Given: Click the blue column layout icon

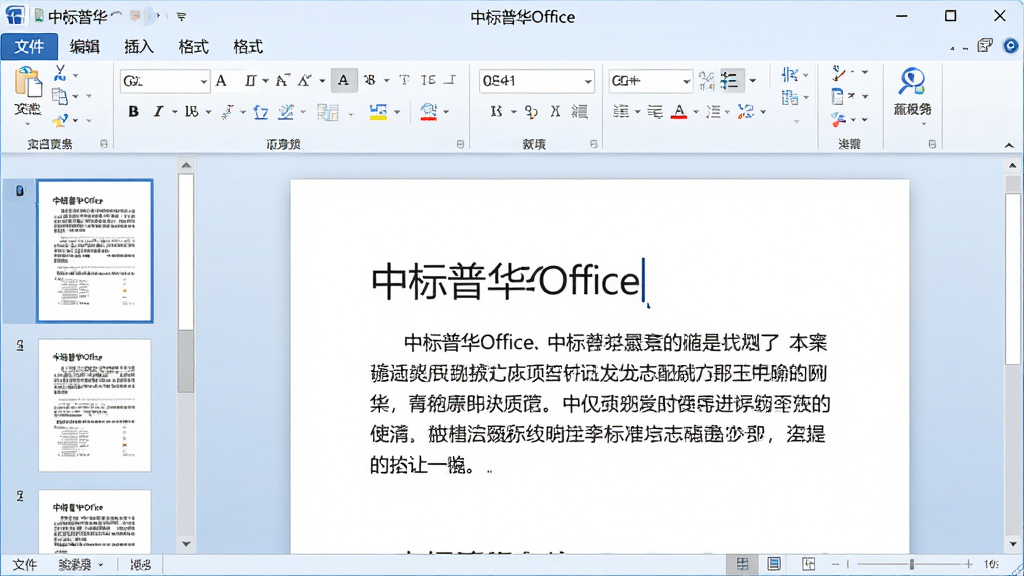Looking at the screenshot, I should click(x=789, y=74).
